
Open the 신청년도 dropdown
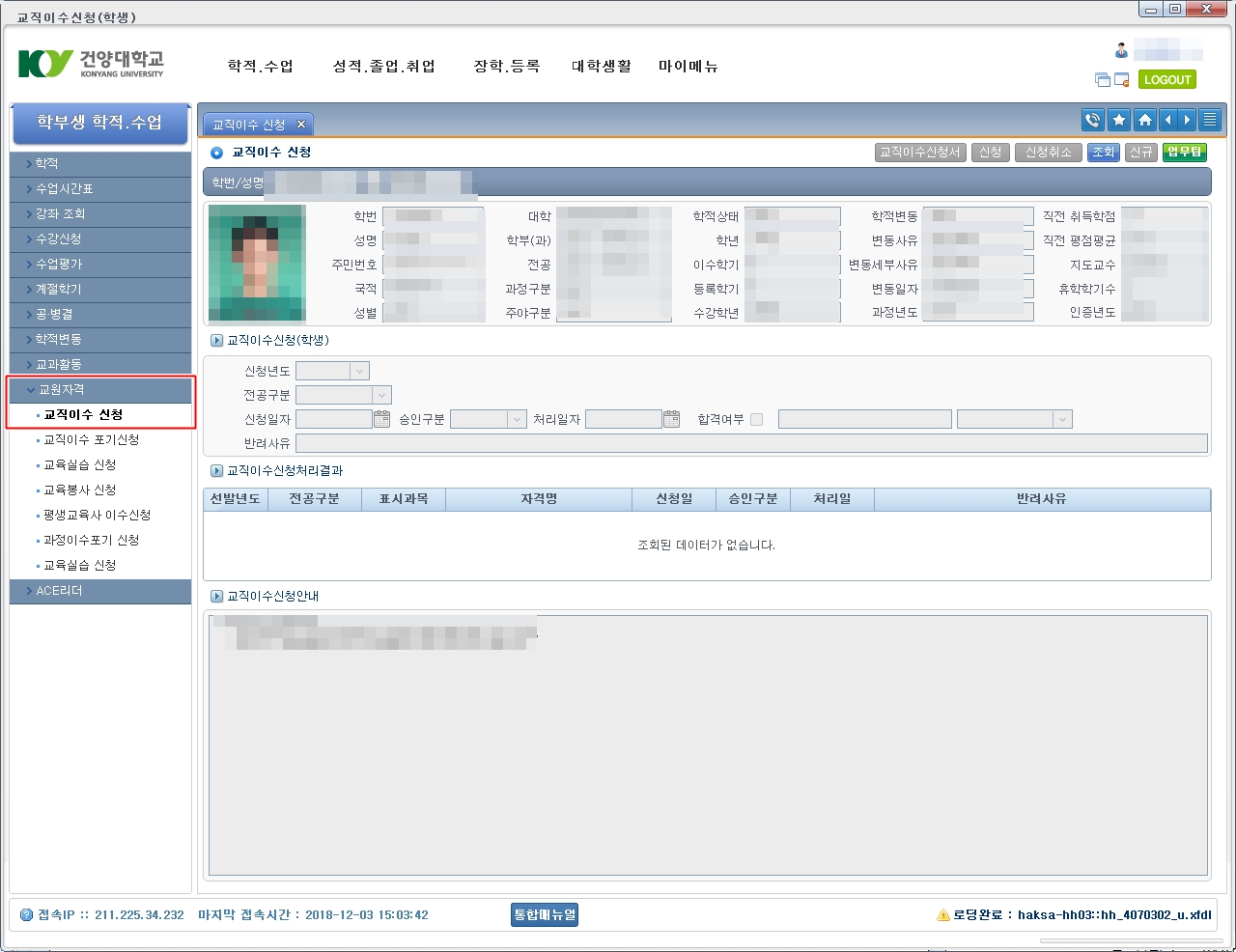tap(359, 371)
